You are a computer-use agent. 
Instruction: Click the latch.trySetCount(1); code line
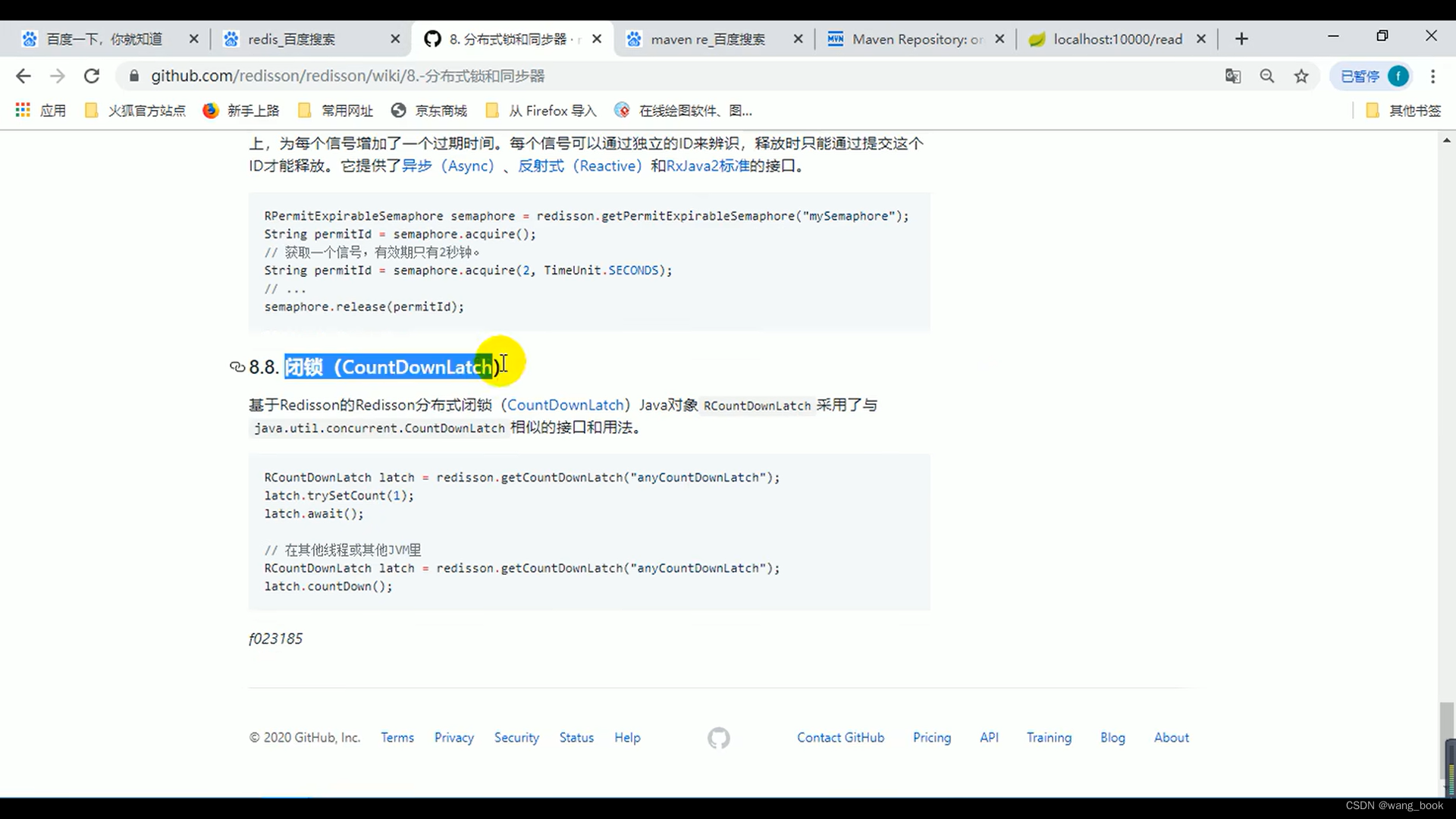pos(339,495)
